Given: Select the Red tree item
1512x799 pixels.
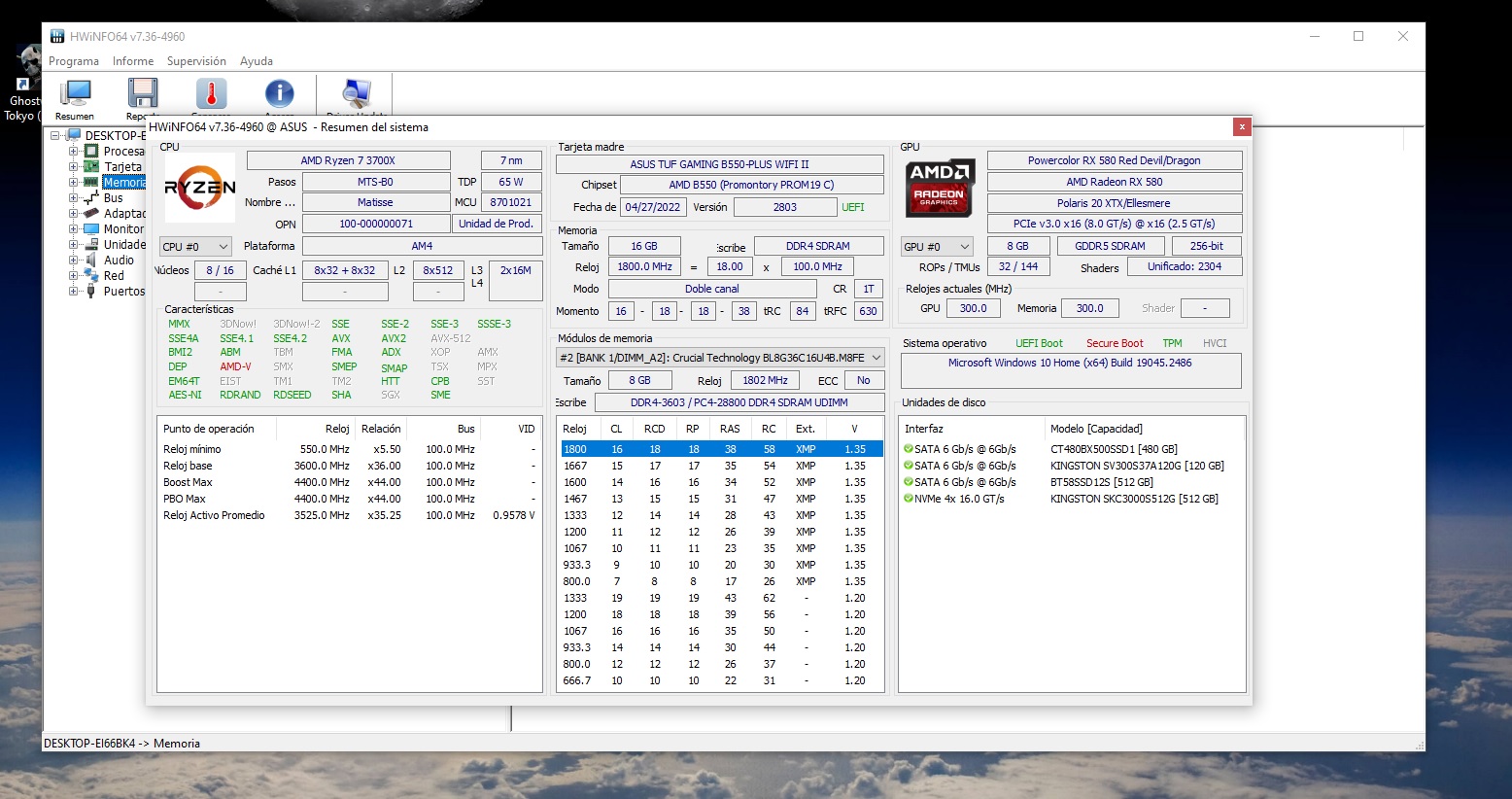Looking at the screenshot, I should pos(114,275).
